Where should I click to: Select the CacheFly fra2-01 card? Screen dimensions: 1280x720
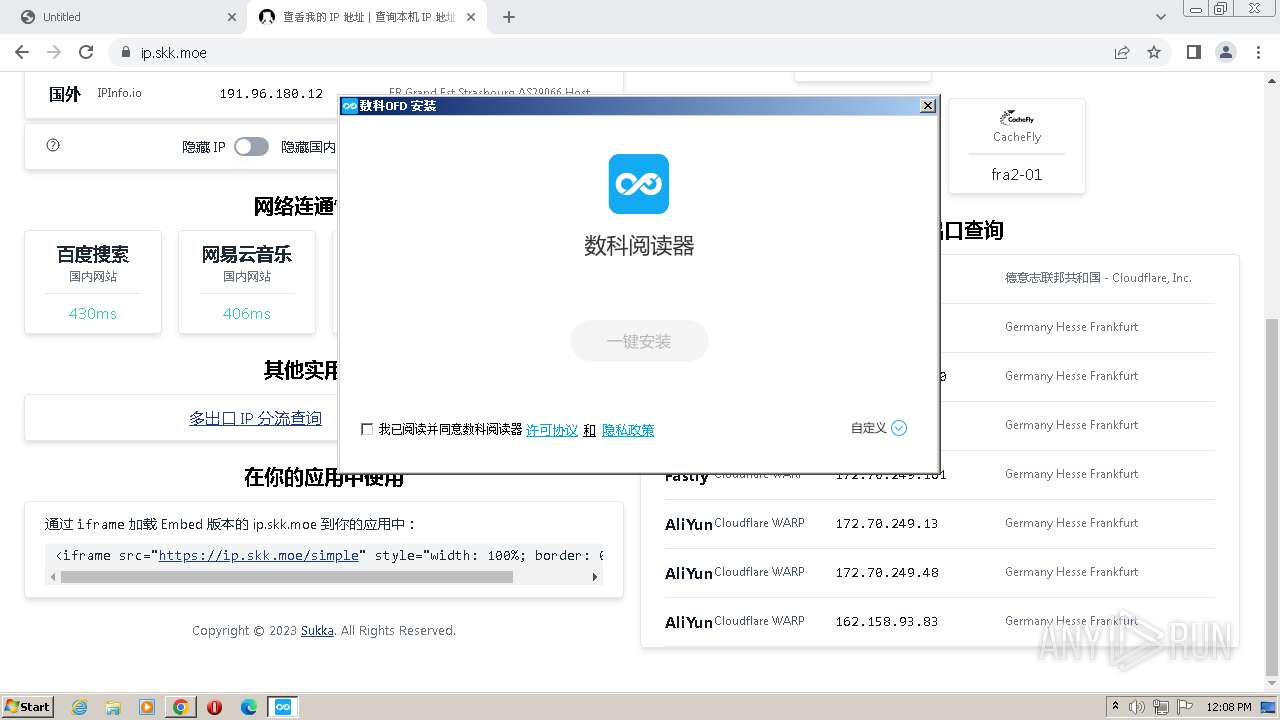(1017, 146)
